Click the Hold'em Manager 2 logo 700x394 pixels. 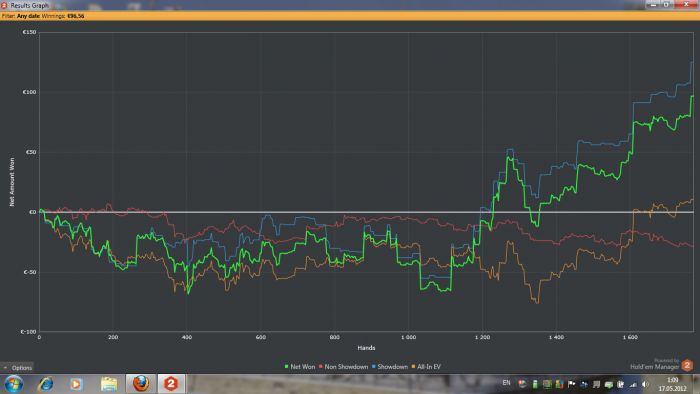(688, 365)
